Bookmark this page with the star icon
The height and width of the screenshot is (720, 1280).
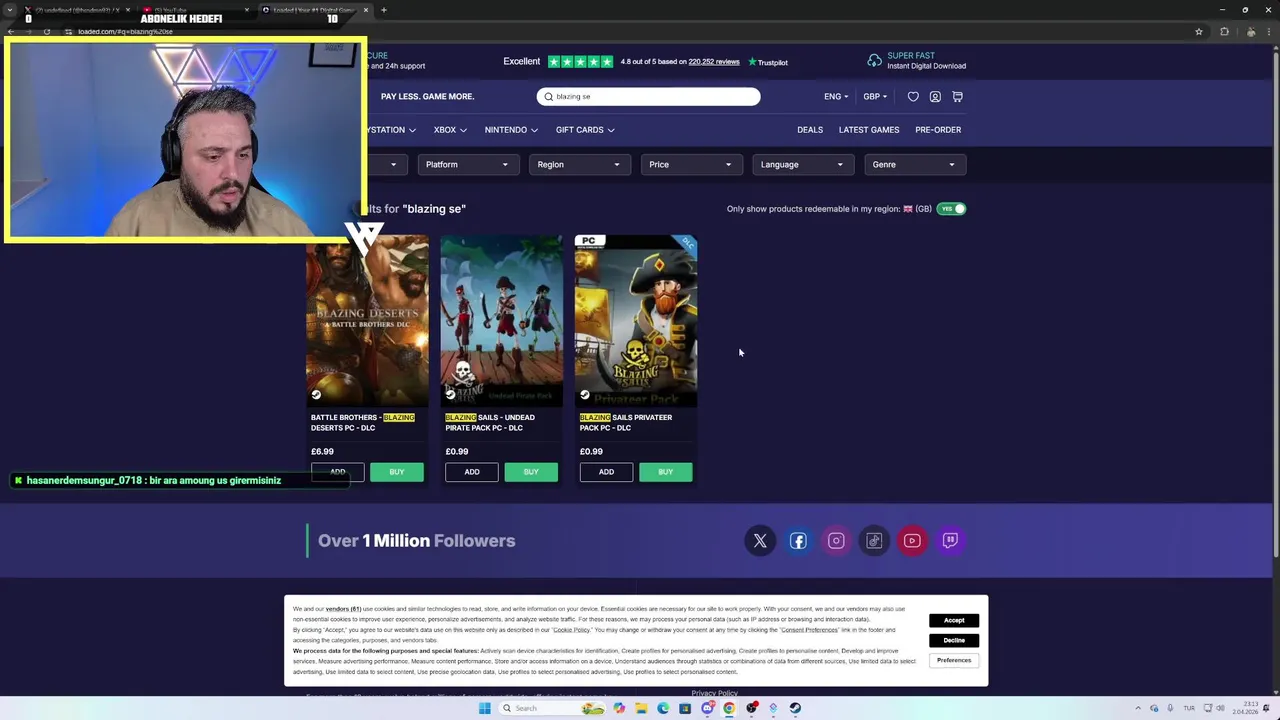click(x=1198, y=32)
